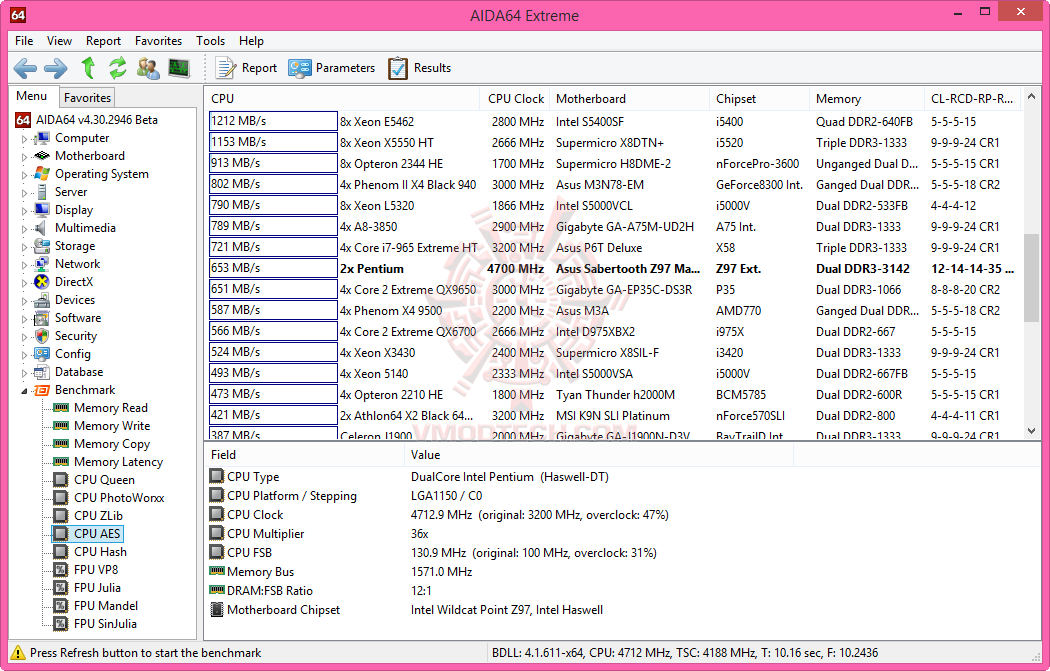The width and height of the screenshot is (1050, 671).
Task: Expand the Motherboard tree node
Action: 24,157
